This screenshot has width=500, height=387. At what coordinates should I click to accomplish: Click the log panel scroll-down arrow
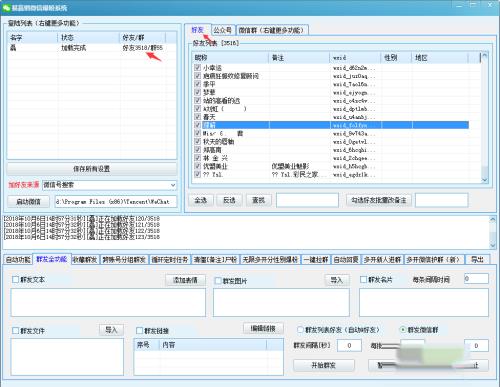493,245
